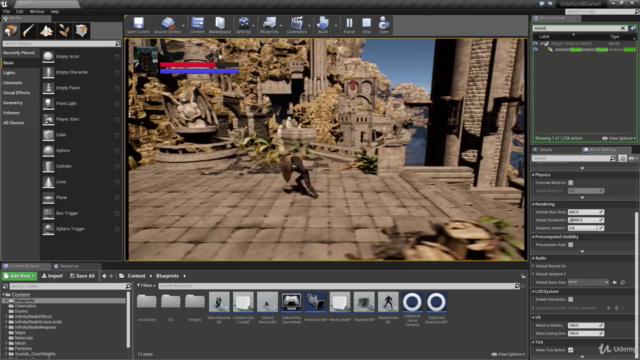Switch to the Details tab
The width and height of the screenshot is (640, 360).
tap(546, 150)
